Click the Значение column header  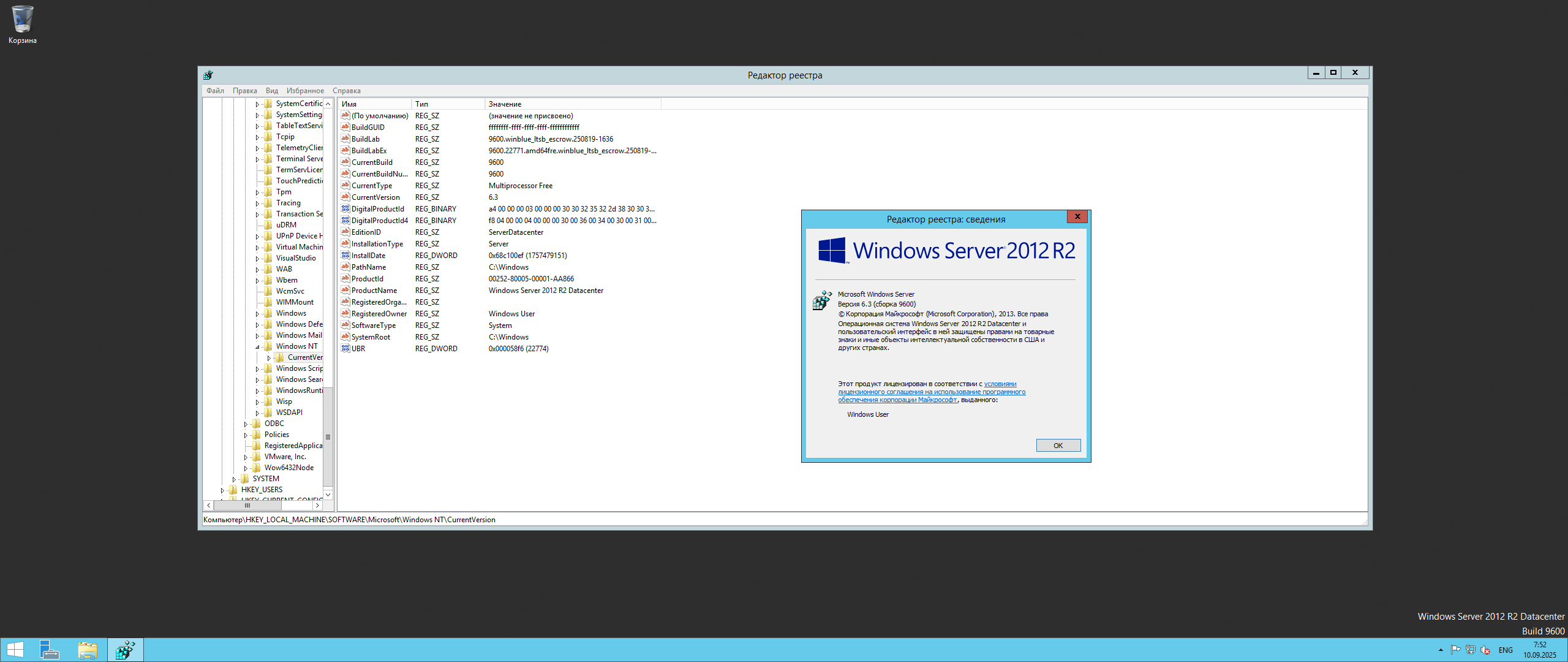(573, 104)
